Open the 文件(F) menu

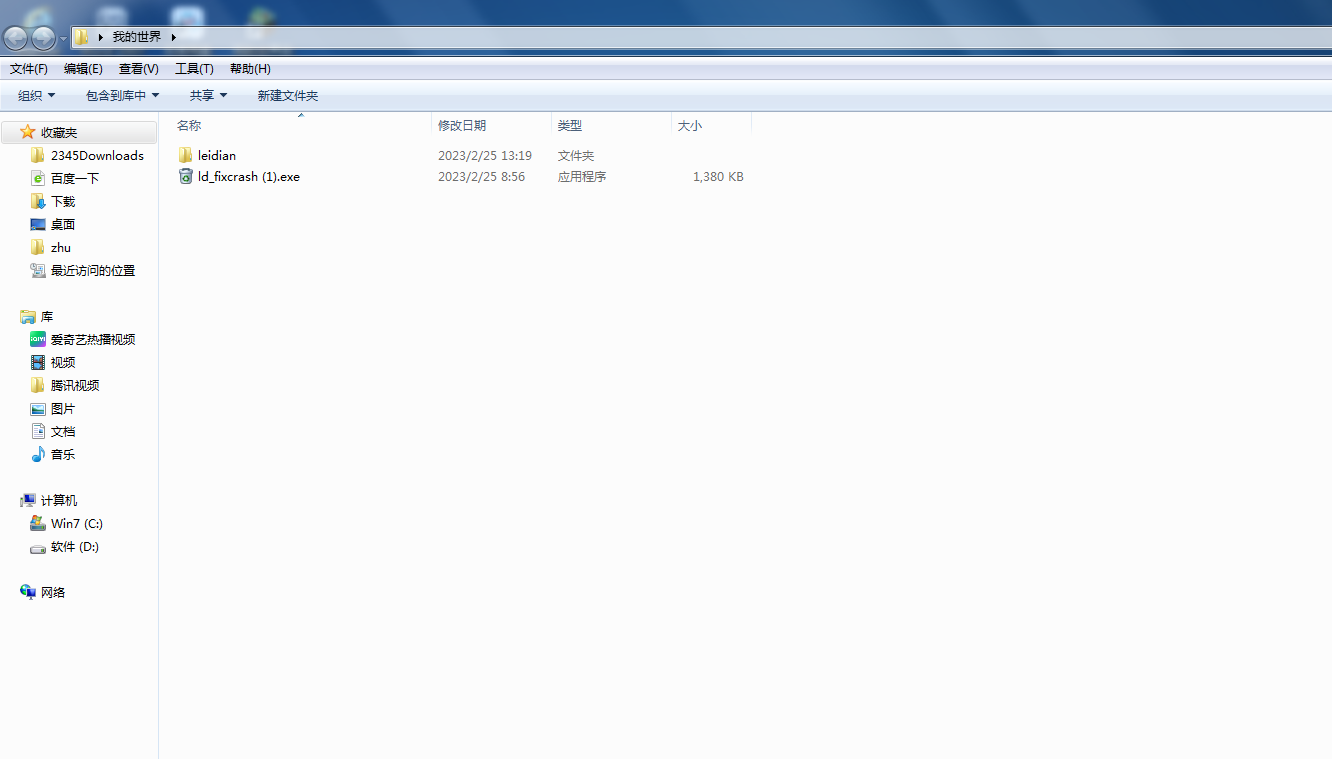(29, 69)
